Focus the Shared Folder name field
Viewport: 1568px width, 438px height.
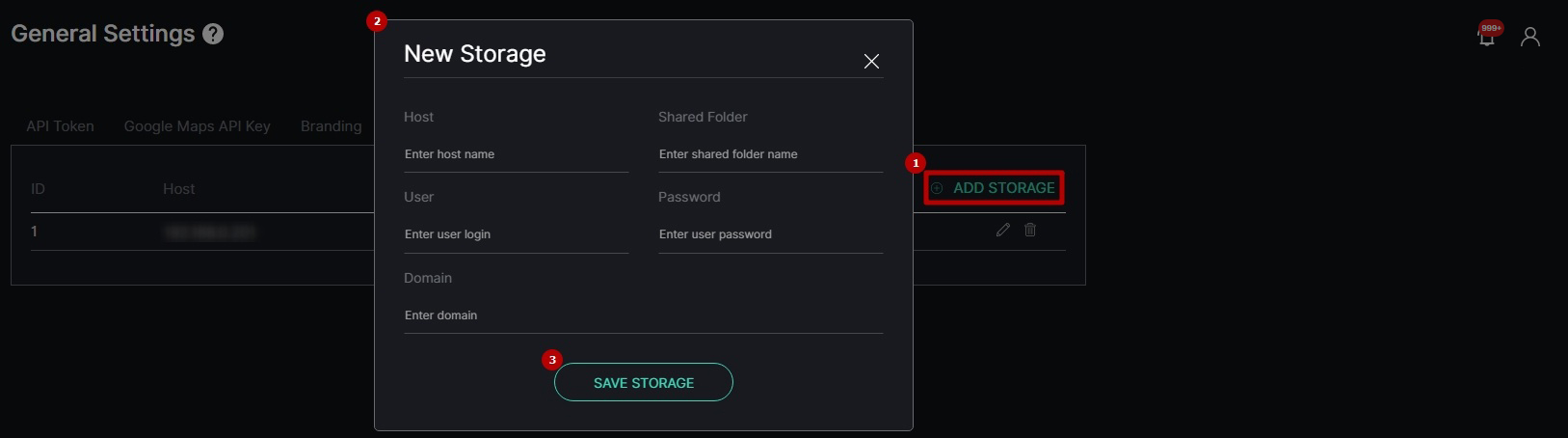click(771, 154)
